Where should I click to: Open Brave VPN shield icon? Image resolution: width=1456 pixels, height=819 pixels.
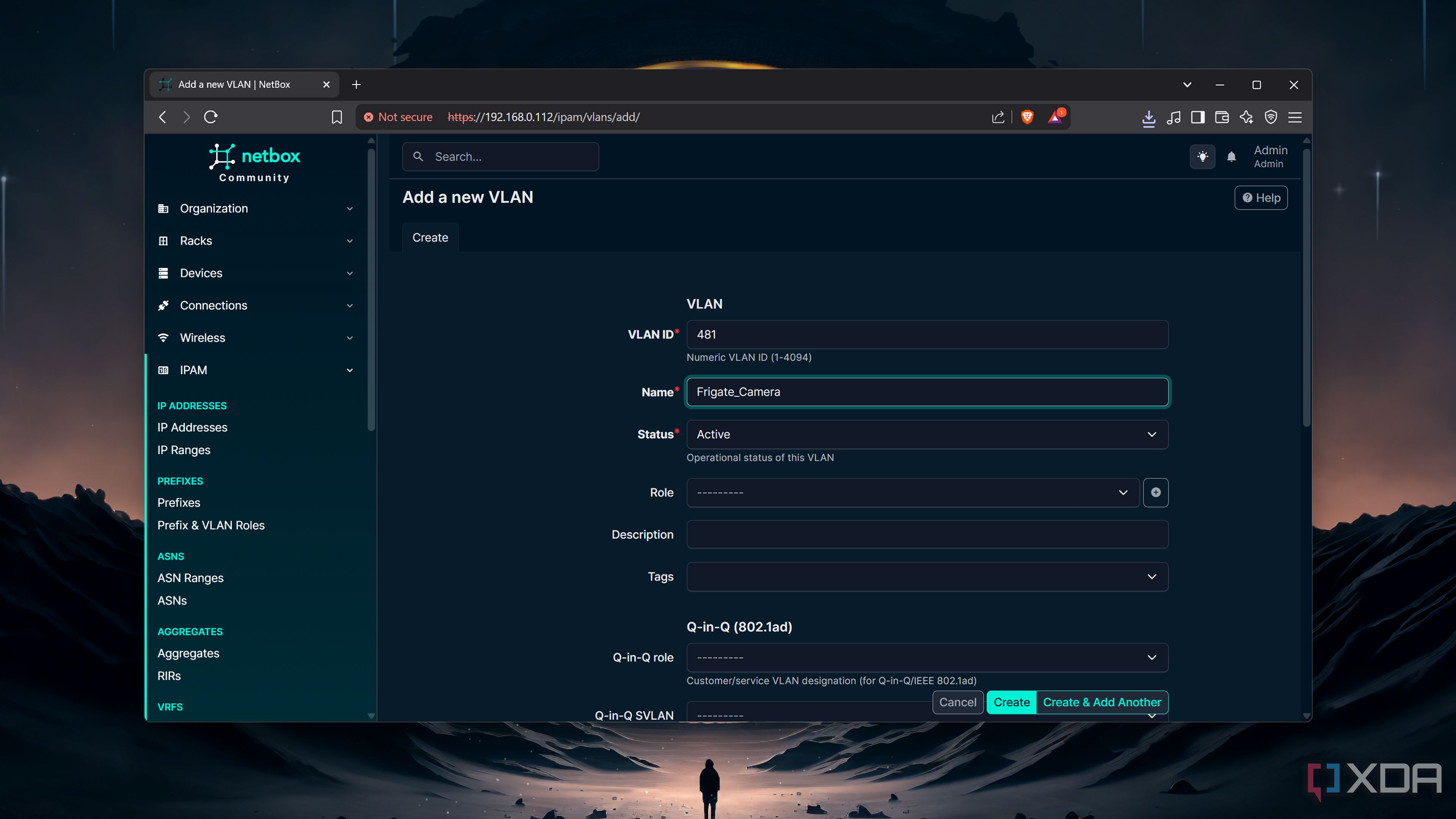(1271, 117)
